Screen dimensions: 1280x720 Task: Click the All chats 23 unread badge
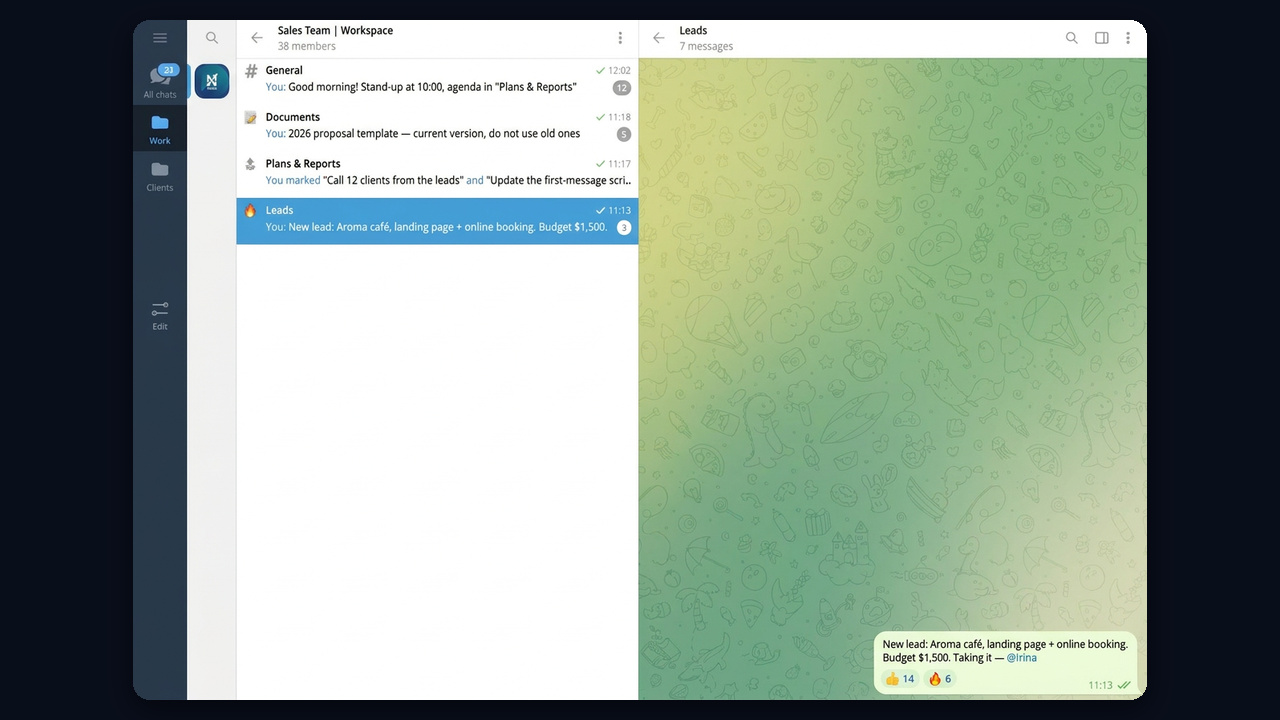(x=168, y=70)
